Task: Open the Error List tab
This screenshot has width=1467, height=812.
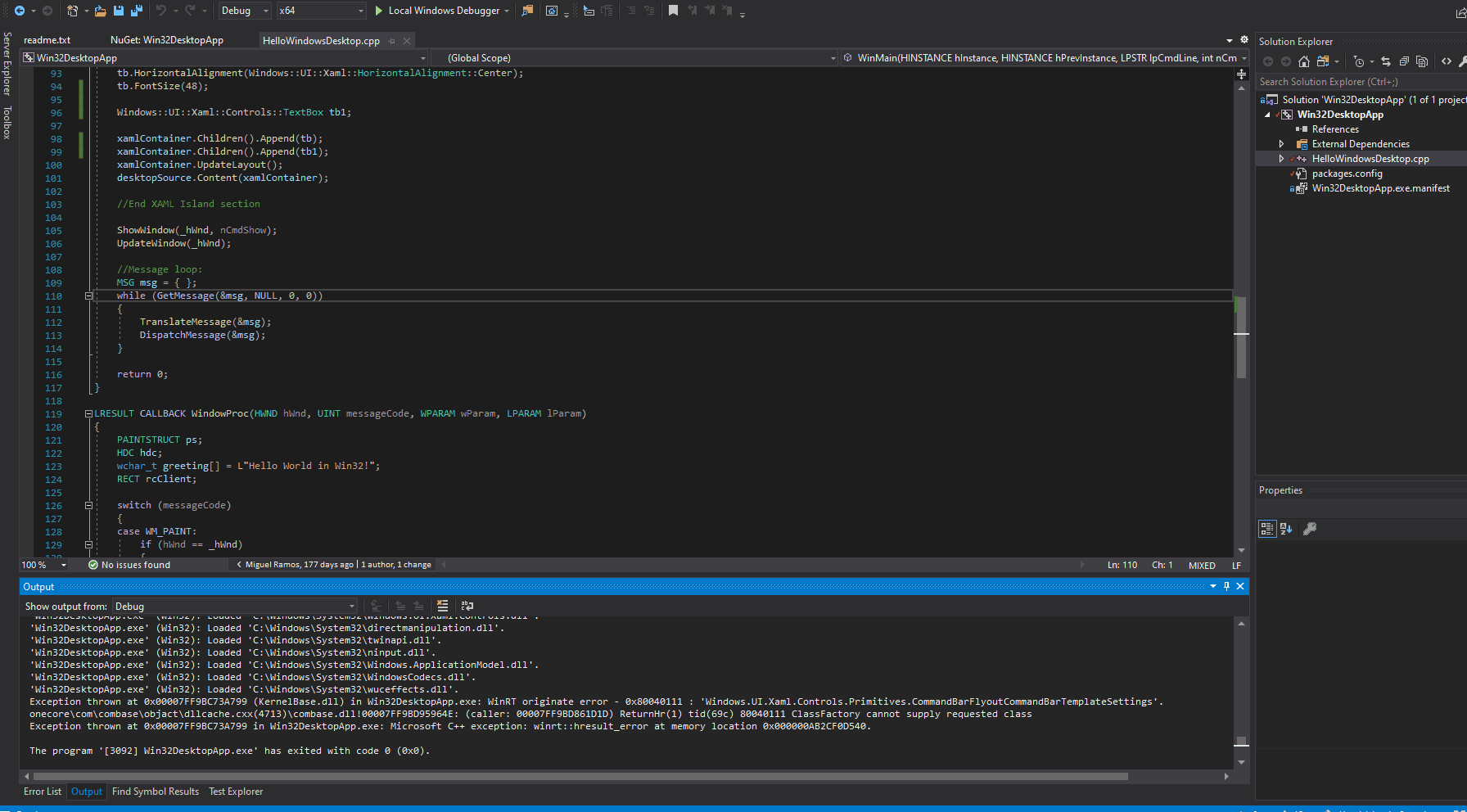Action: coord(43,792)
